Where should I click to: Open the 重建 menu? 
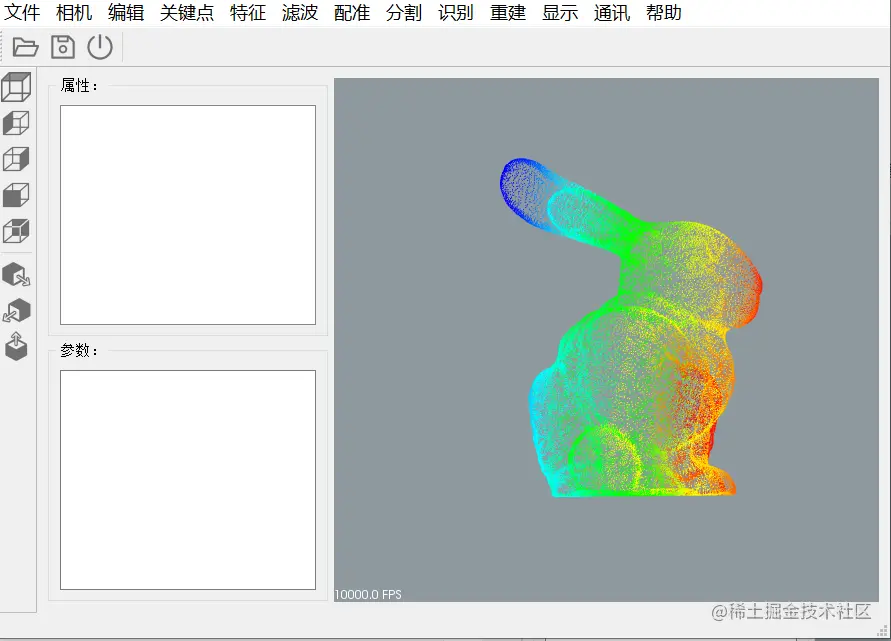click(x=508, y=13)
